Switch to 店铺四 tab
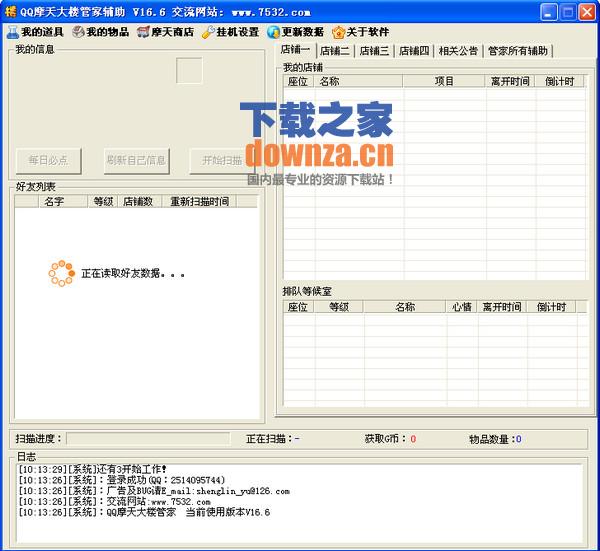Viewport: 600px width, 551px height. [414, 51]
